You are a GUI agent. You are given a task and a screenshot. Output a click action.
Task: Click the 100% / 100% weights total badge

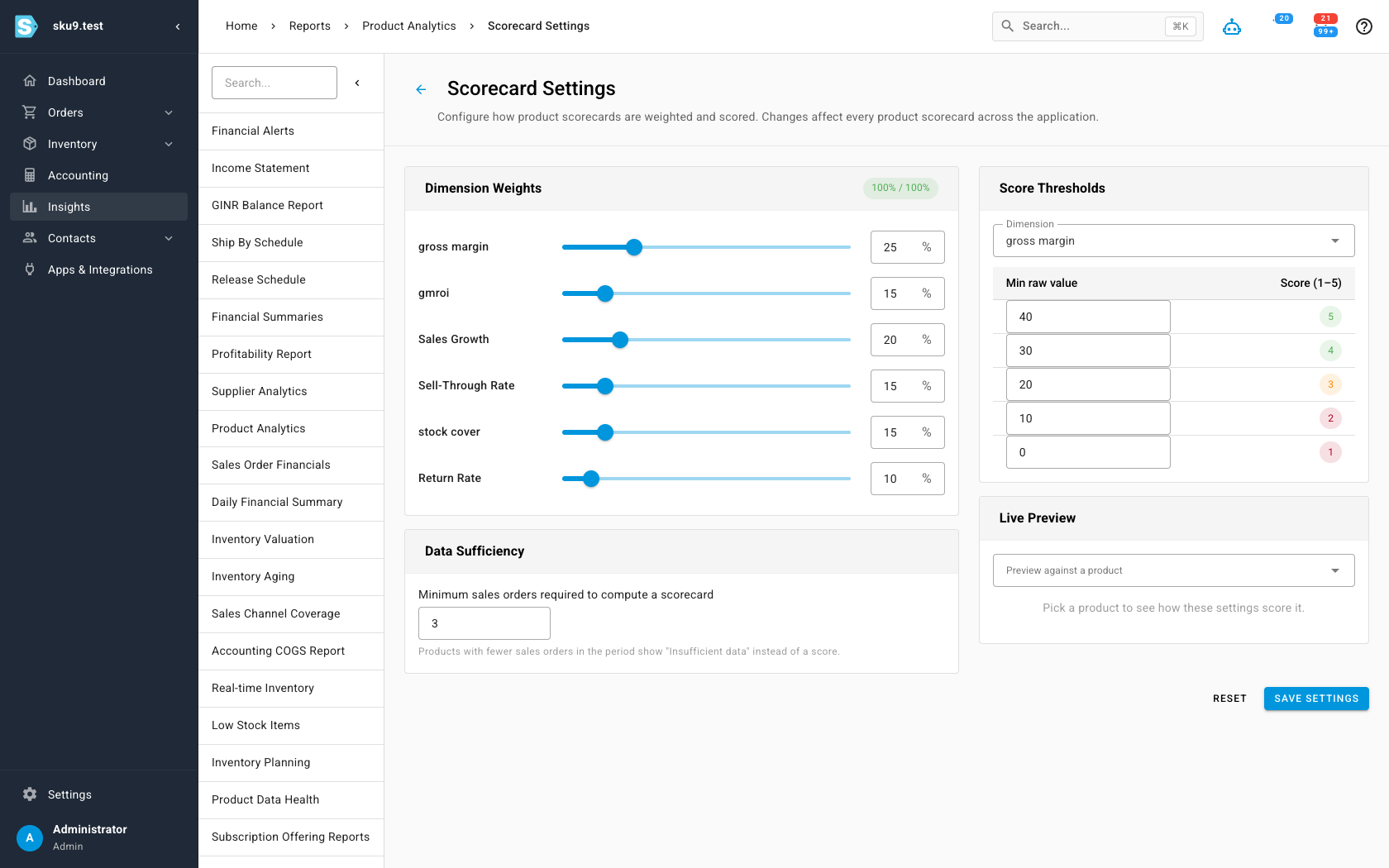point(900,188)
